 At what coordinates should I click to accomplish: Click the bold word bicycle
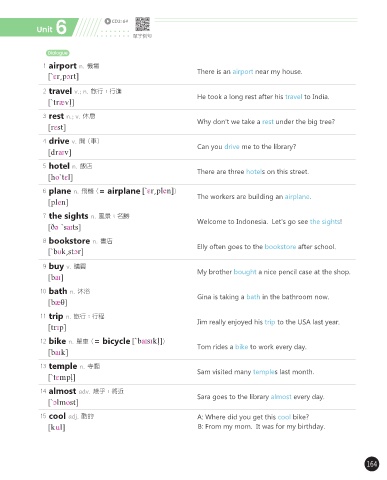116,341
